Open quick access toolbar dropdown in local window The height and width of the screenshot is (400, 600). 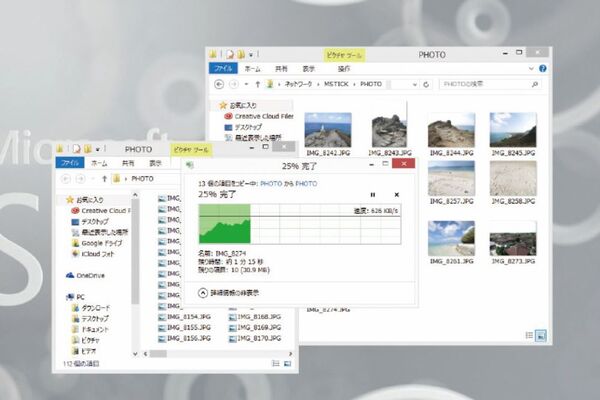pyautogui.click(x=98, y=149)
